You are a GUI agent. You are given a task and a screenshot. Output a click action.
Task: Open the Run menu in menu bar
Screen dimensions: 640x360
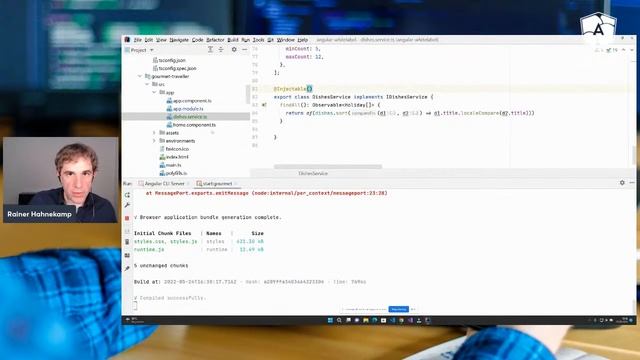[245, 40]
